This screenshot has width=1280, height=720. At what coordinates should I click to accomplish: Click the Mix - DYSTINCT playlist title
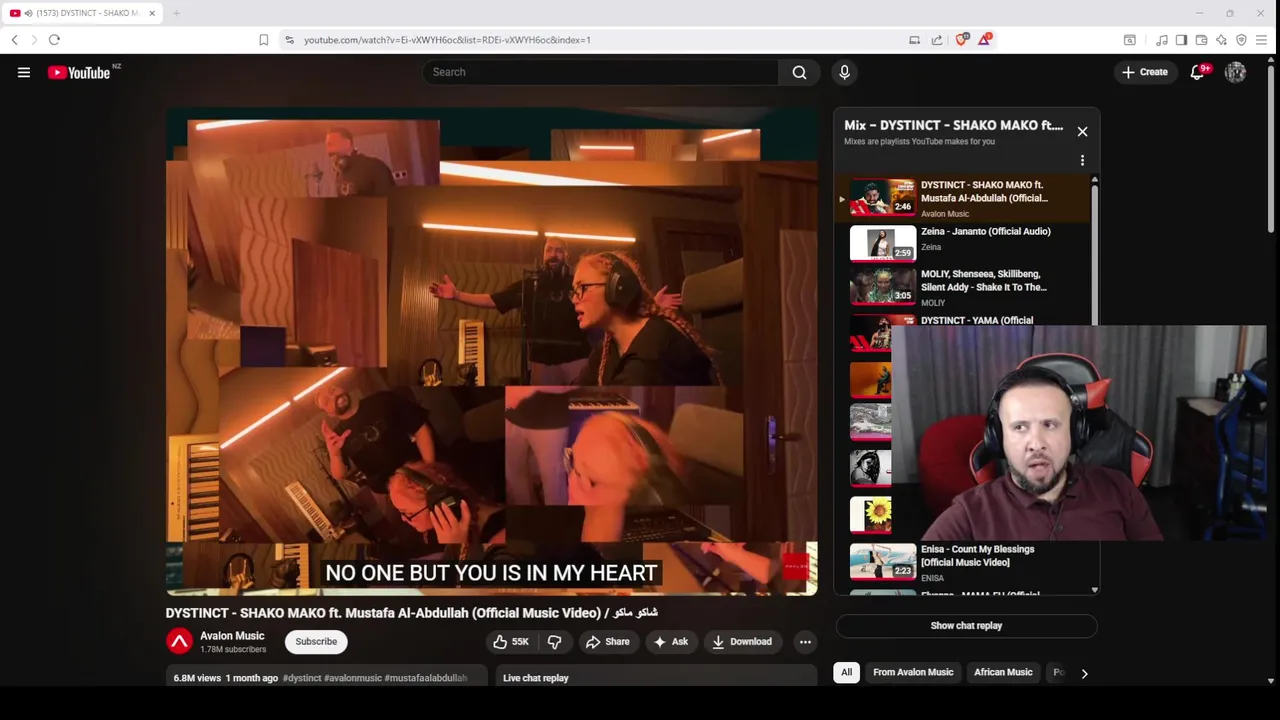pyautogui.click(x=953, y=125)
